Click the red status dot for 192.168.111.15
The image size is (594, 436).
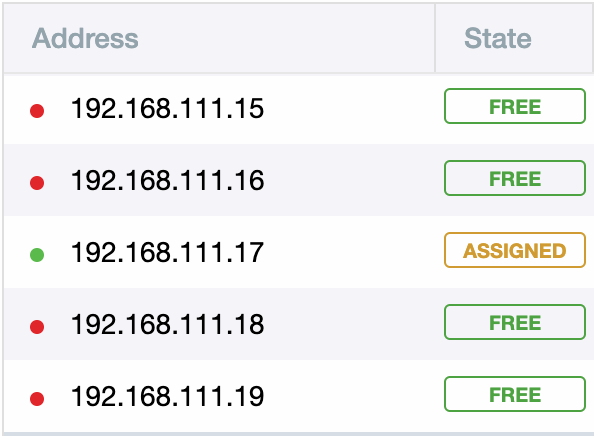click(x=37, y=111)
